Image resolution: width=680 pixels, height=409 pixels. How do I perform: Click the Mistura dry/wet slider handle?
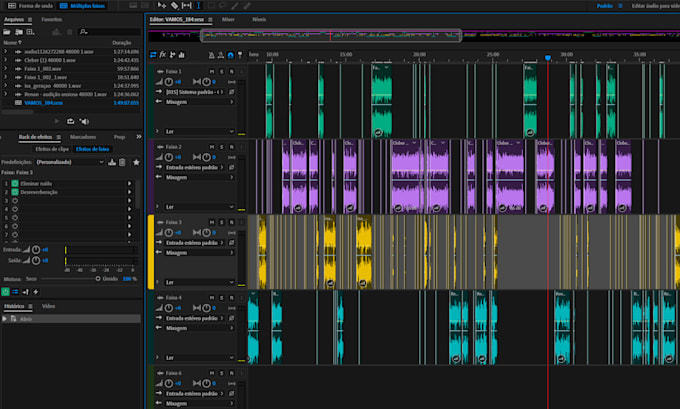[98, 279]
